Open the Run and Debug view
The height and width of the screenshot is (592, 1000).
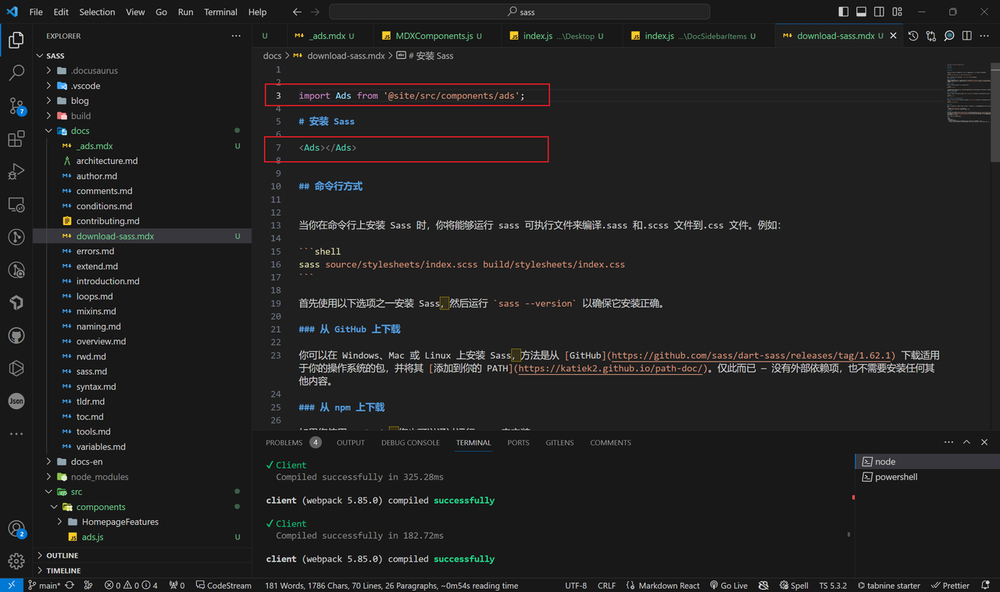(x=15, y=172)
